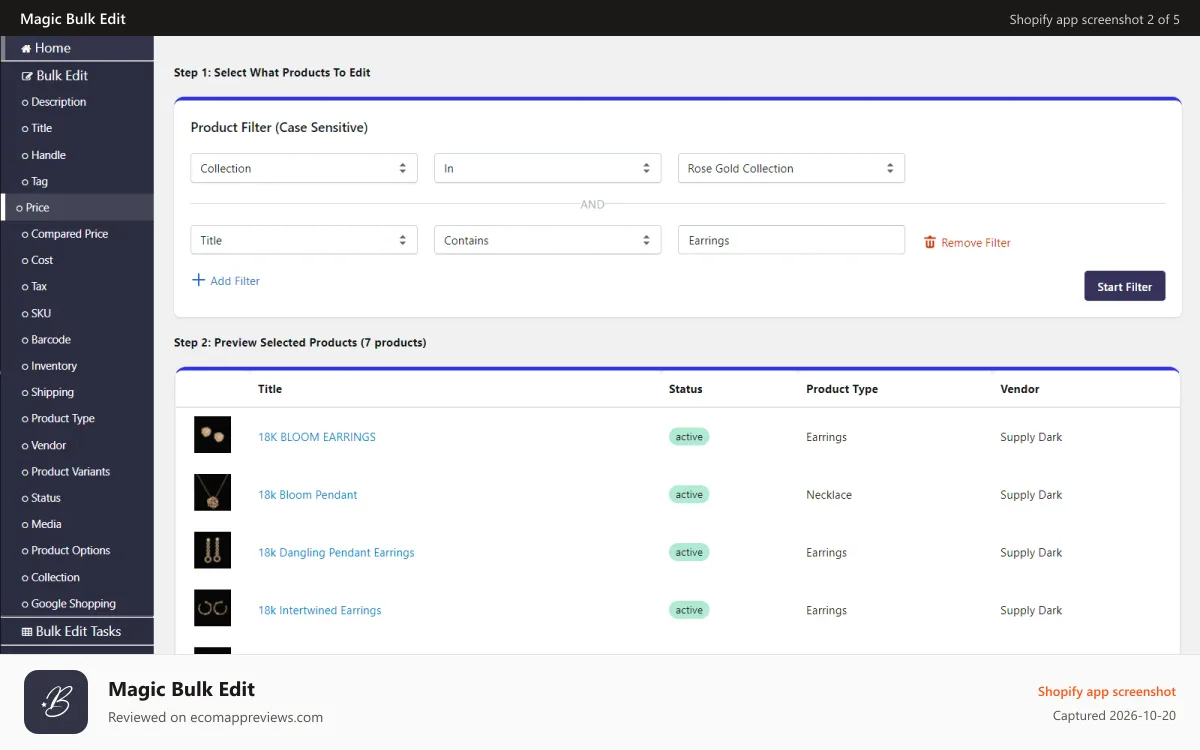
Task: Click the Vendor column header
Action: tap(1020, 389)
